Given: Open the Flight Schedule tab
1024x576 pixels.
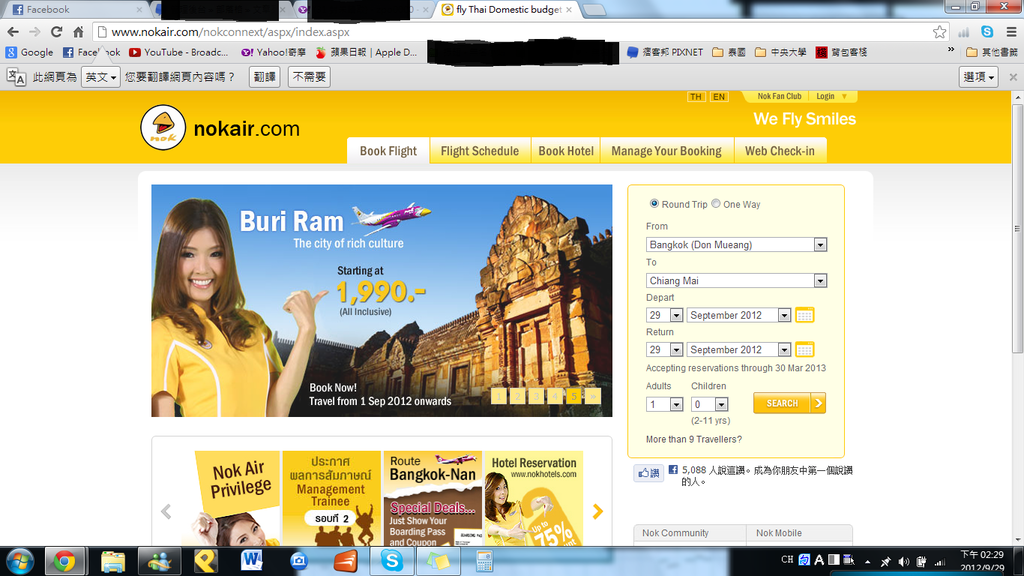Looking at the screenshot, I should 480,151.
